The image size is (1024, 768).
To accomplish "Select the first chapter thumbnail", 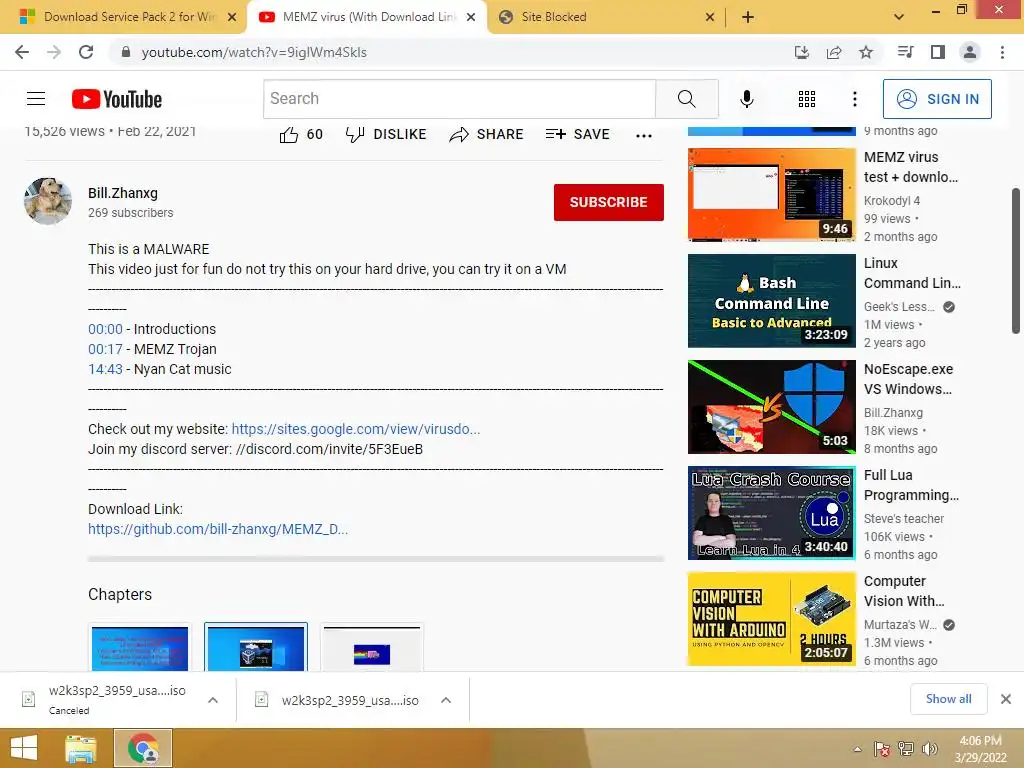I will click(140, 648).
